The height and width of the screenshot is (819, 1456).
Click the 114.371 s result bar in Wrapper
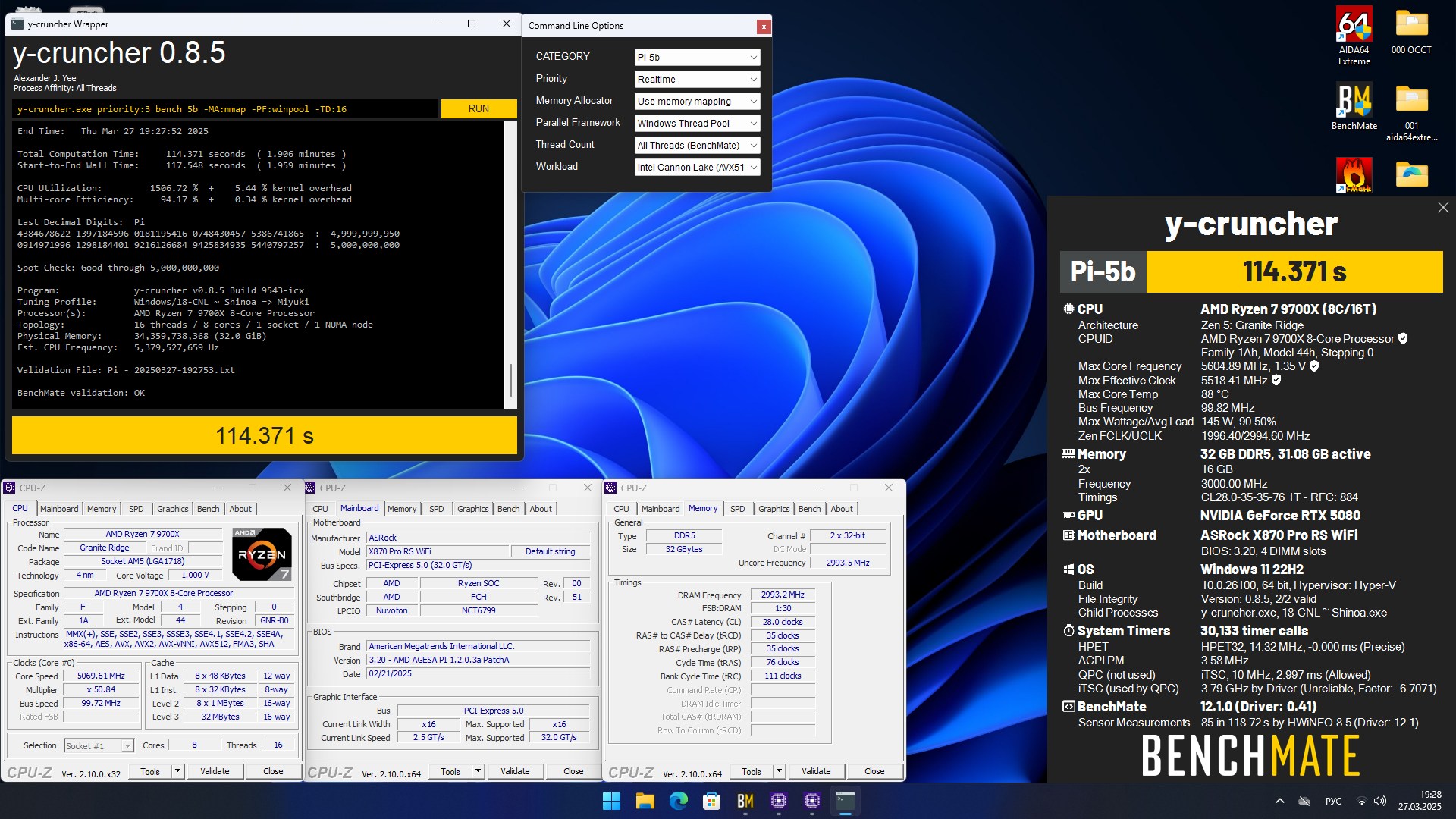pos(265,436)
